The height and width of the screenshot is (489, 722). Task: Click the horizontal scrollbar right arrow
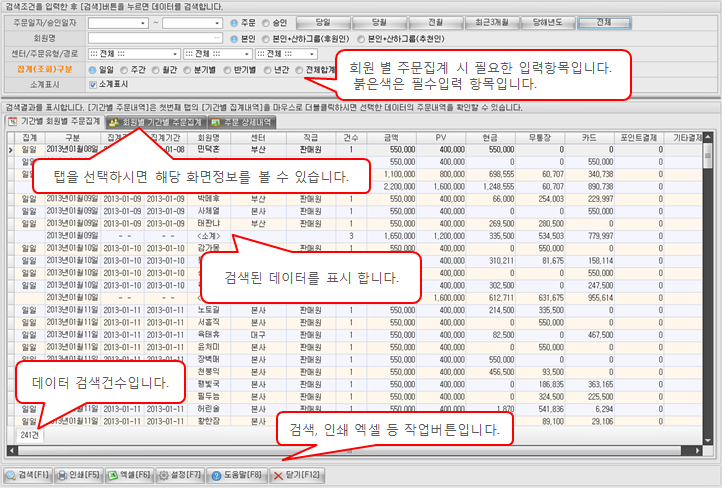click(x=698, y=450)
